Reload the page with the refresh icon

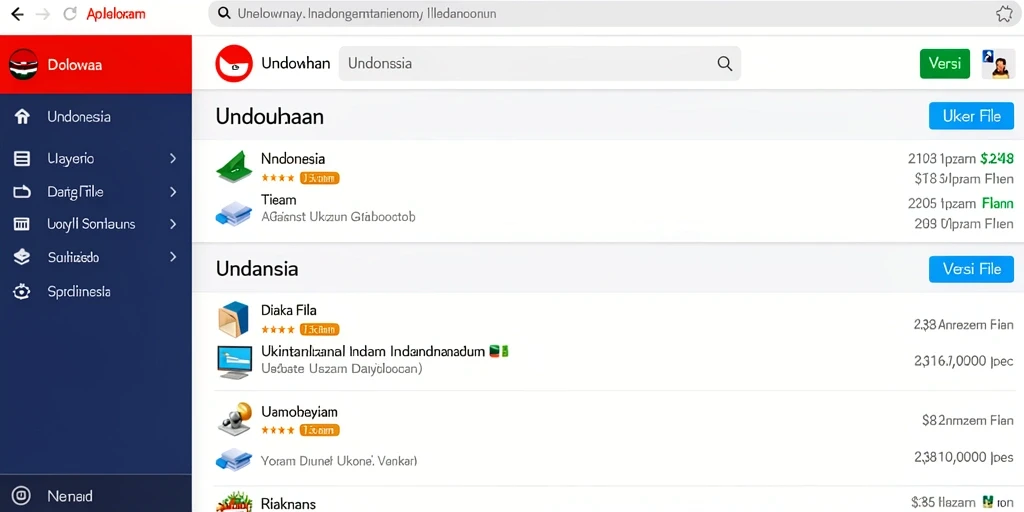(x=69, y=14)
